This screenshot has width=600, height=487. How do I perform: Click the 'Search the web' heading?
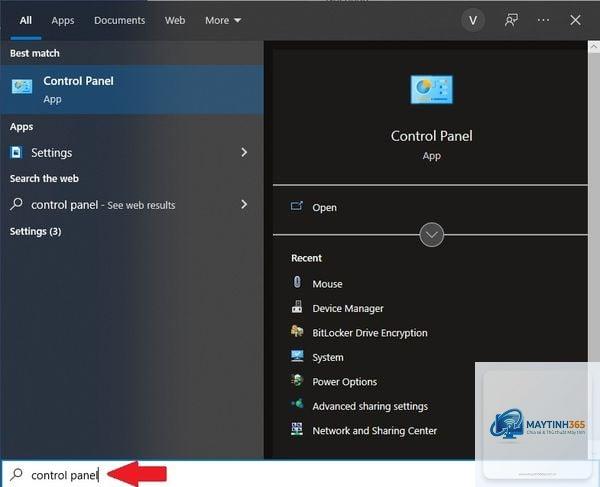click(44, 179)
